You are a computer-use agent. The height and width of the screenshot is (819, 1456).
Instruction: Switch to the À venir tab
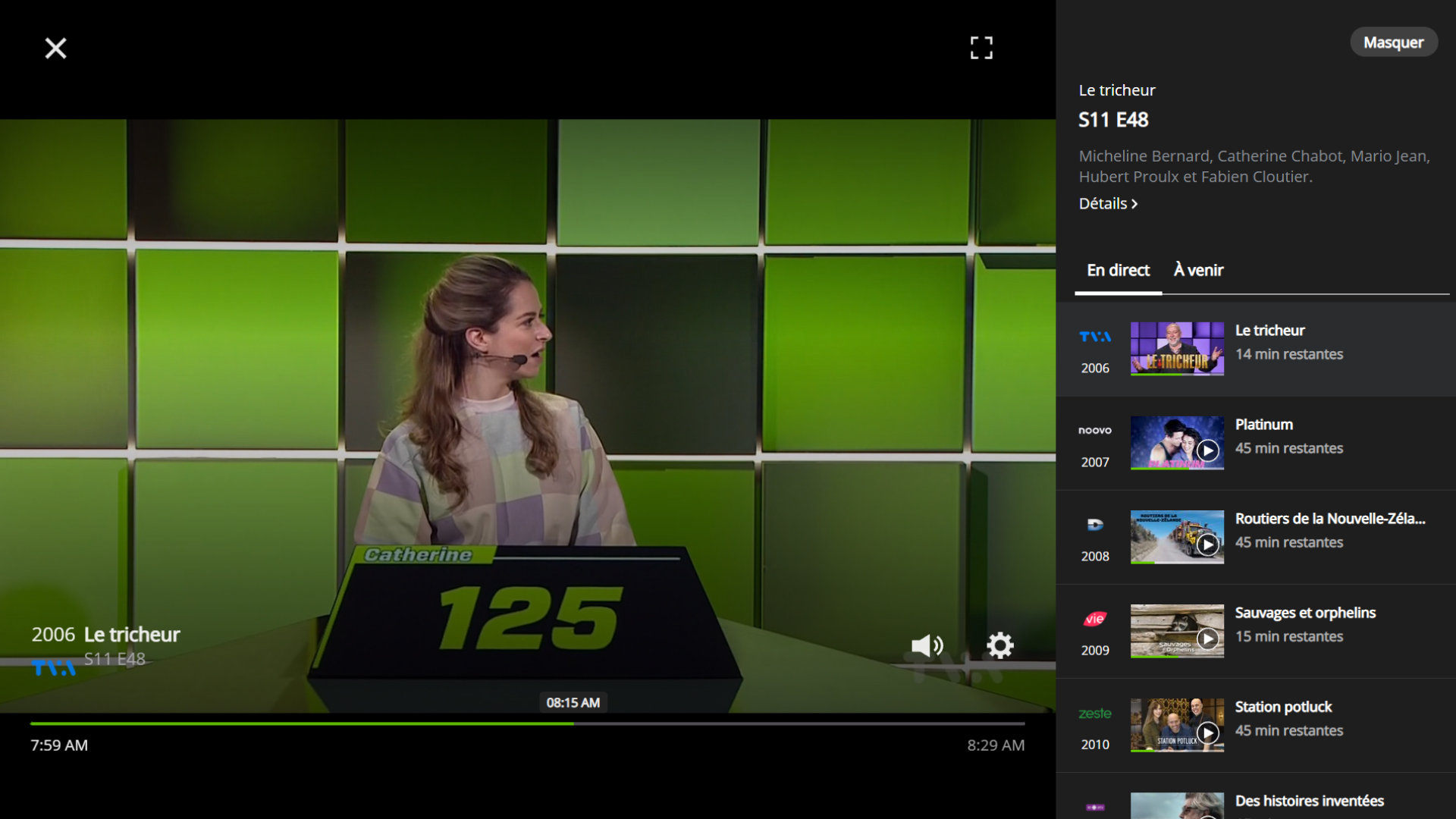[1198, 270]
